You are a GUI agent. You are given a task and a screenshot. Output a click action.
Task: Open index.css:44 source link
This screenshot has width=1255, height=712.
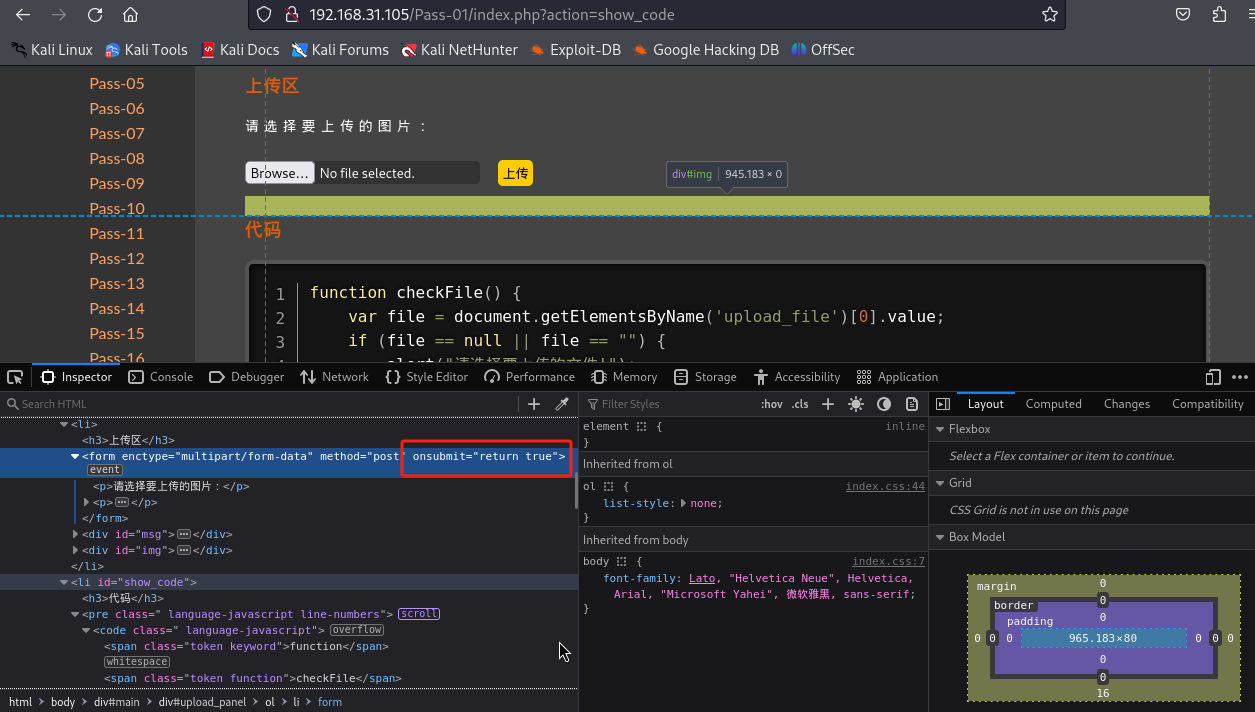click(x=885, y=487)
